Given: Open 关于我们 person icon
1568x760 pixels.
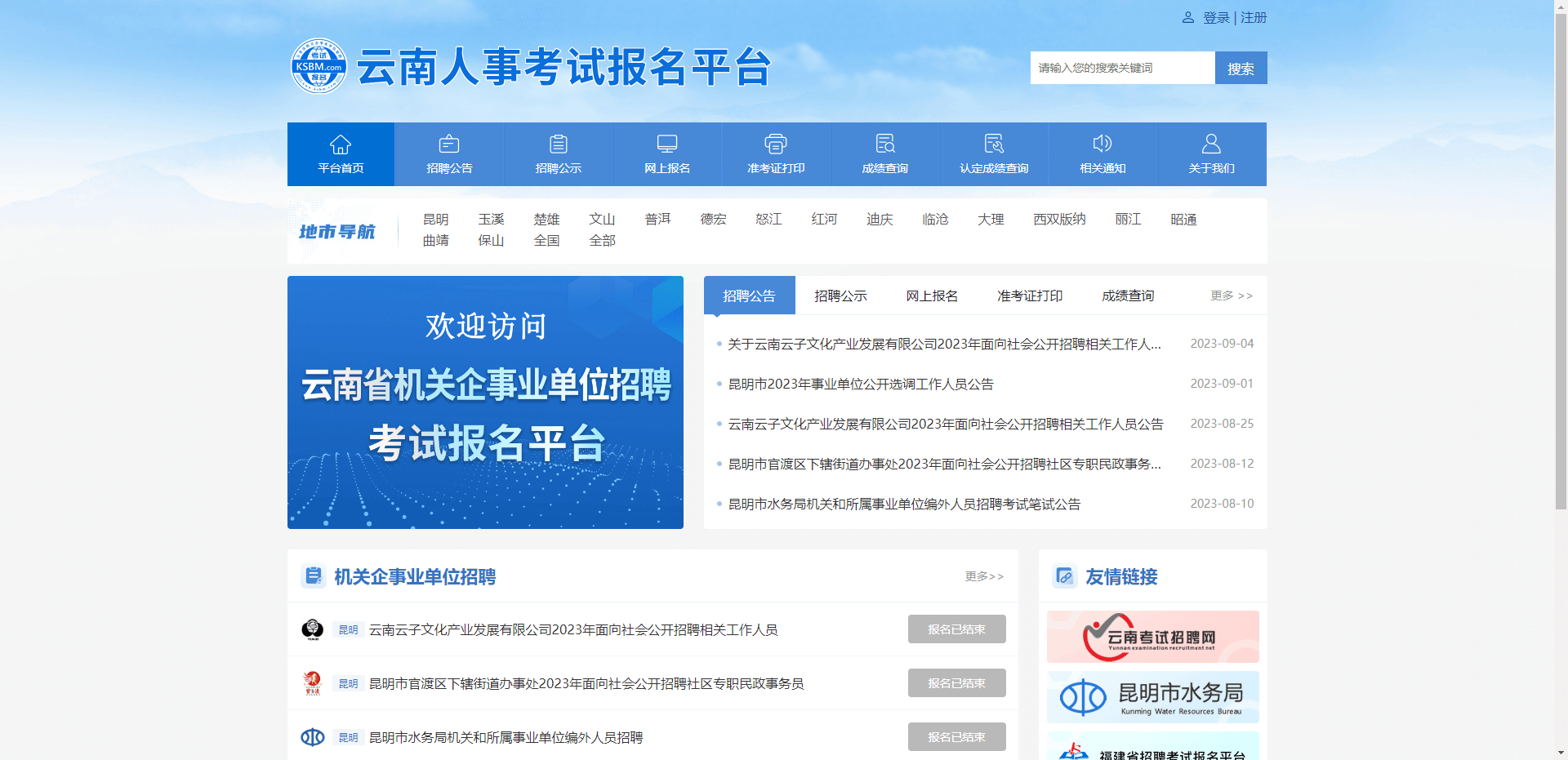Looking at the screenshot, I should [1211, 144].
